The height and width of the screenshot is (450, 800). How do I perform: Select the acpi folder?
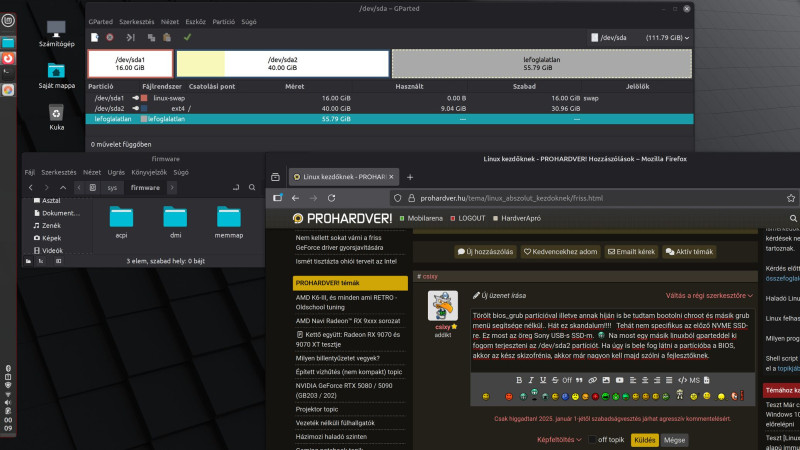coord(121,222)
